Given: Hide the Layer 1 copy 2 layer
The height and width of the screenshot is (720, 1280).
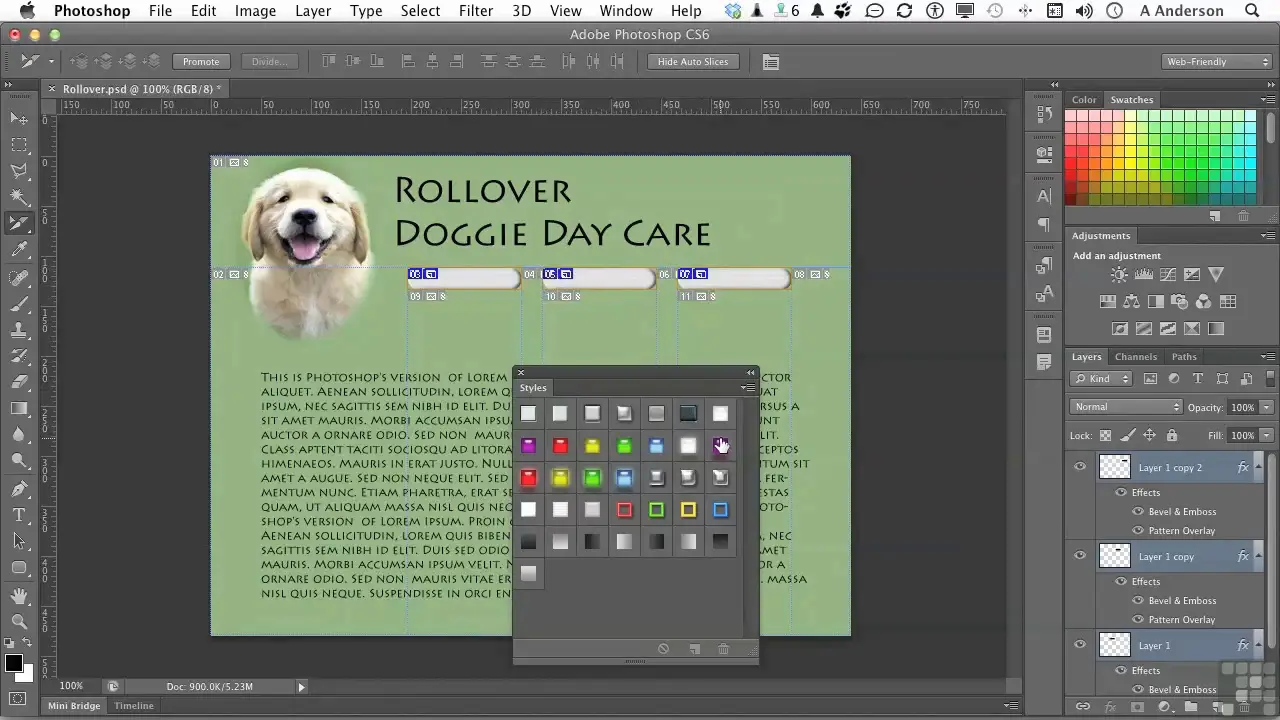Looking at the screenshot, I should tap(1080, 467).
